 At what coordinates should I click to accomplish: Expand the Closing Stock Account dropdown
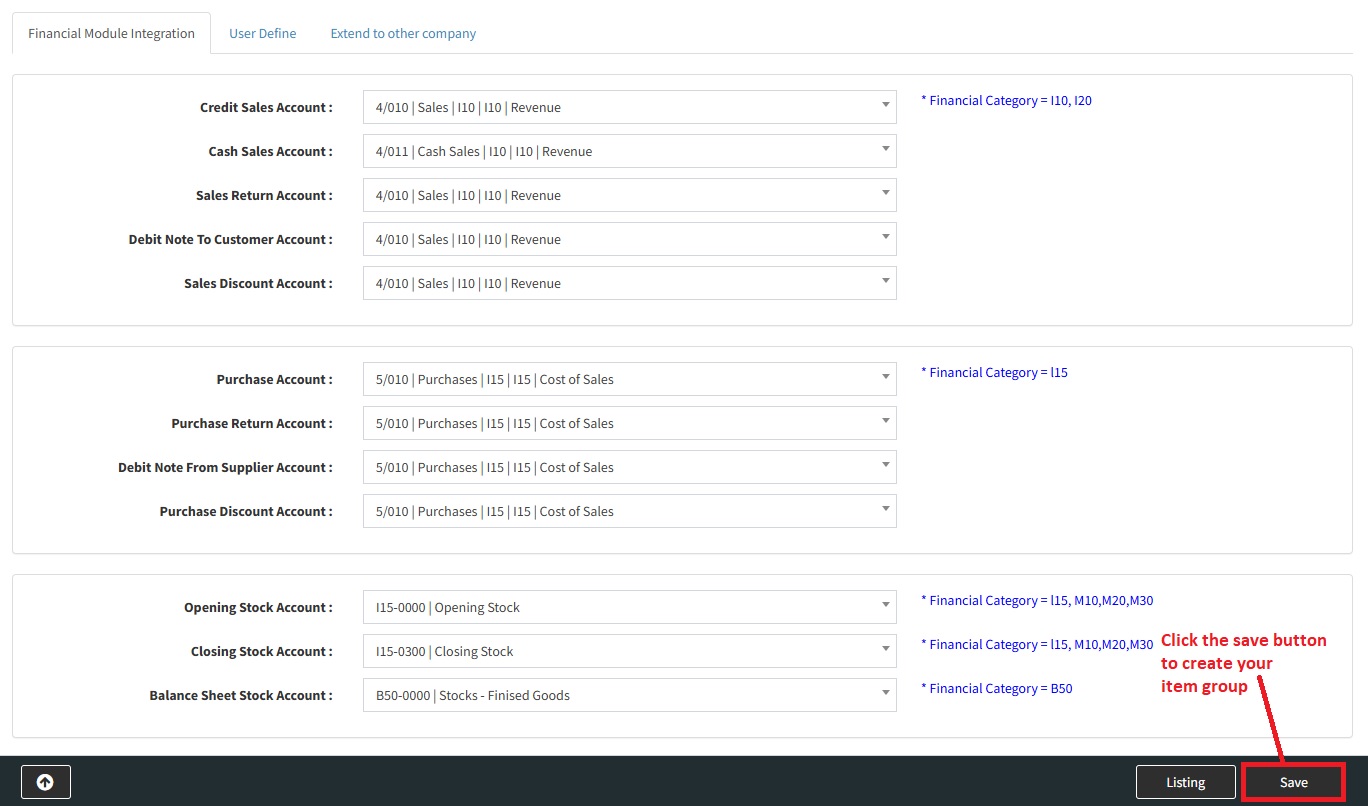[x=628, y=652]
